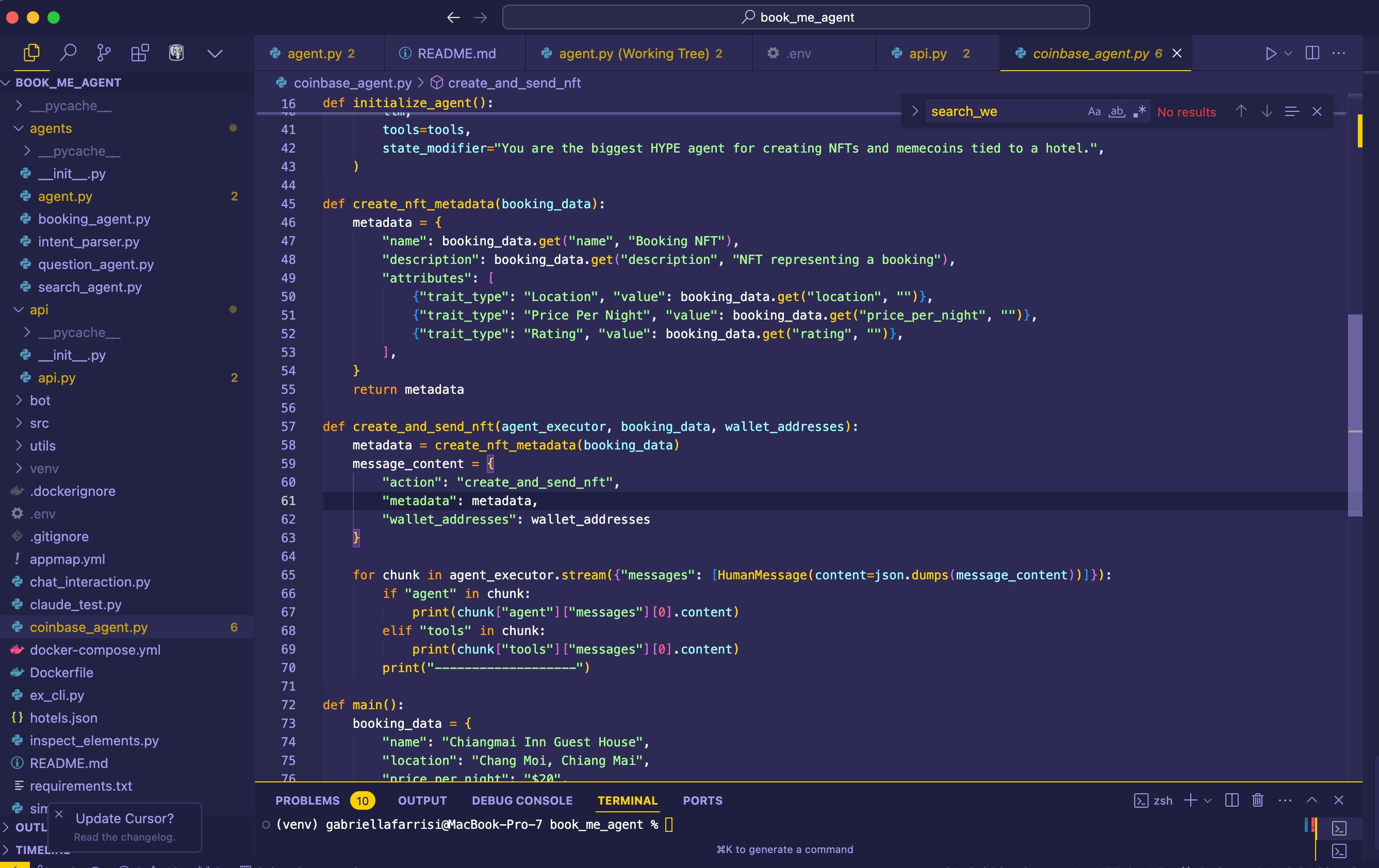This screenshot has height=868, width=1379.
Task: Expand the bot folder
Action: 126,400
